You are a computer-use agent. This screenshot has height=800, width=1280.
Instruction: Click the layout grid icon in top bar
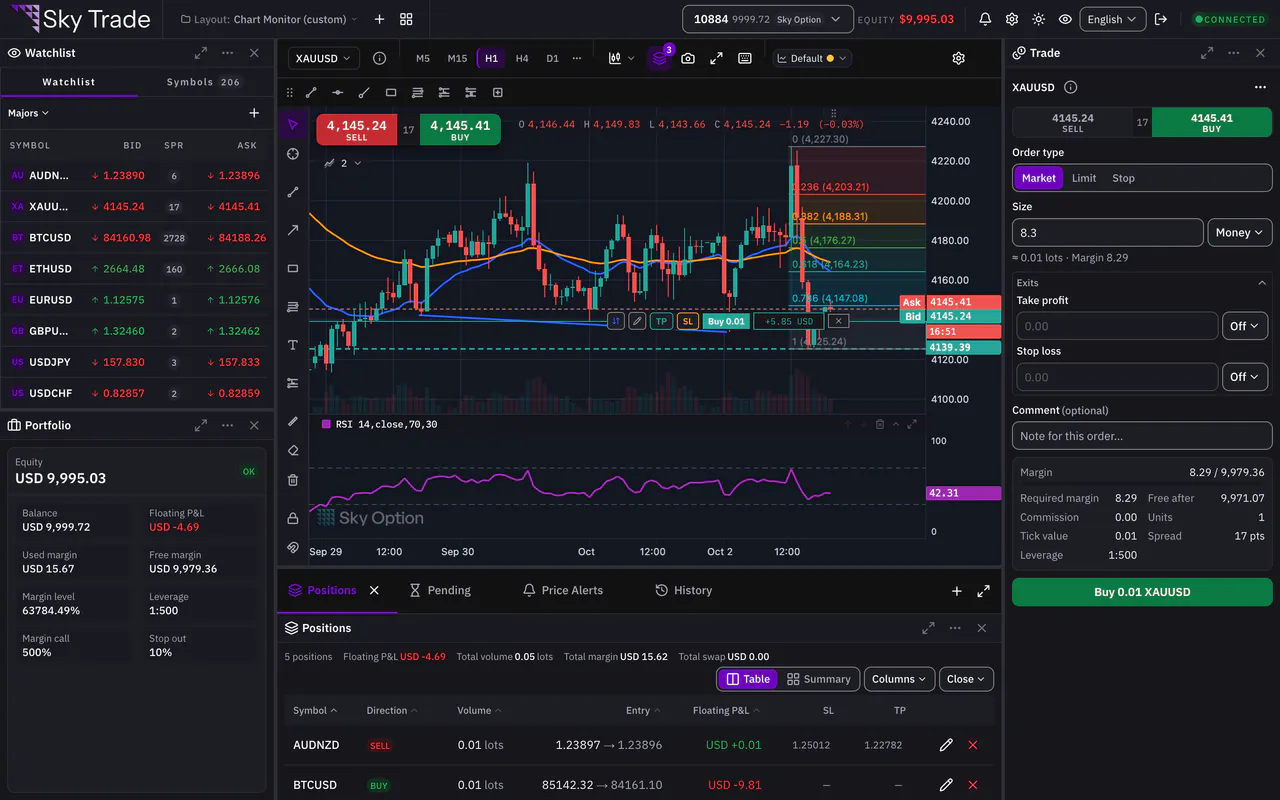[x=406, y=19]
